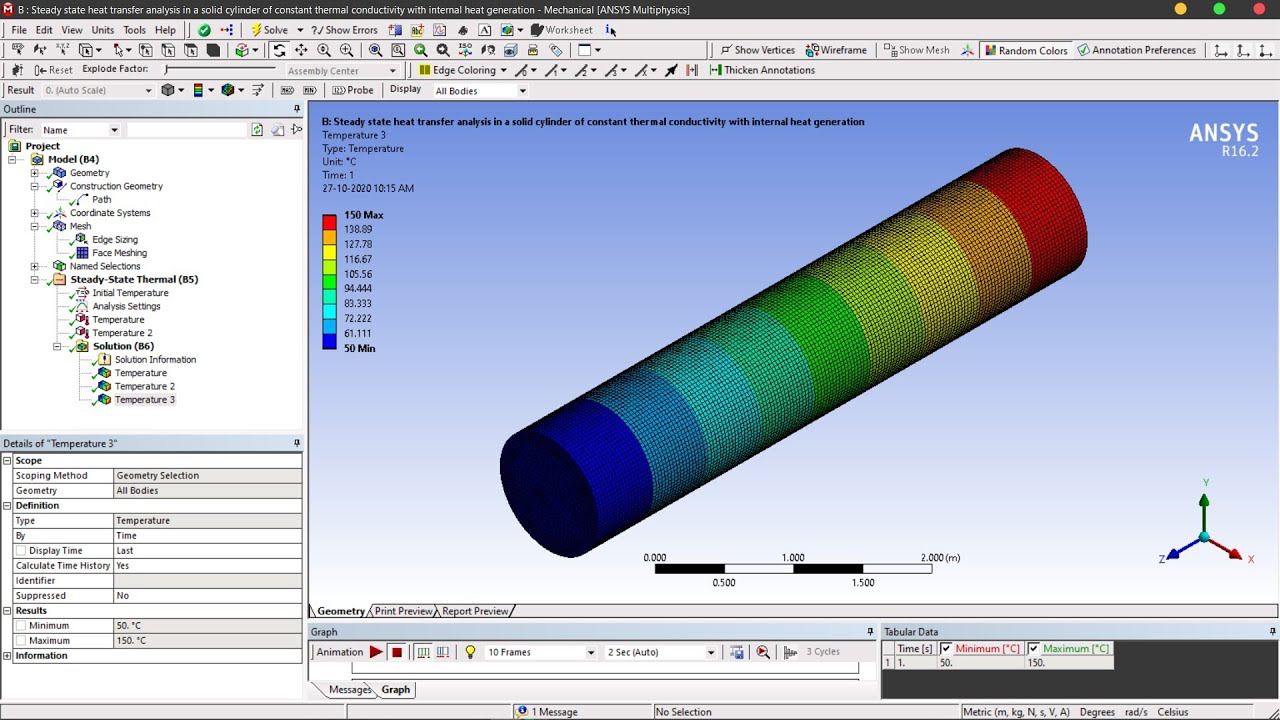Switch to the Messages tab

tap(350, 690)
